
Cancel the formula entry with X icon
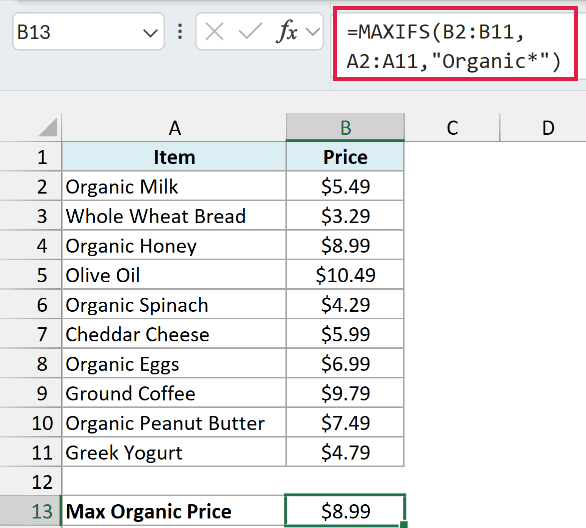pos(215,32)
